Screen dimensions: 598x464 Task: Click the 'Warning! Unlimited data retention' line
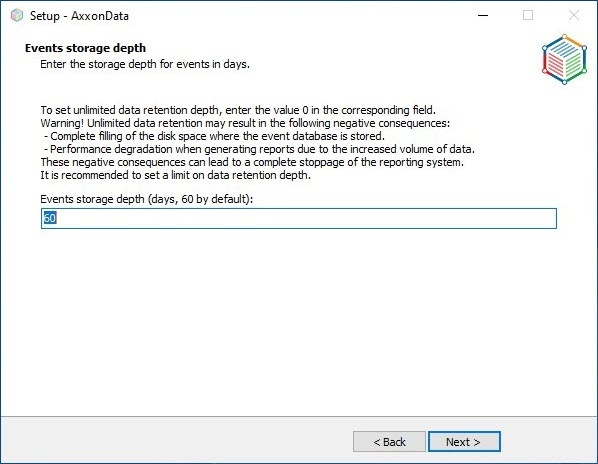coord(245,123)
